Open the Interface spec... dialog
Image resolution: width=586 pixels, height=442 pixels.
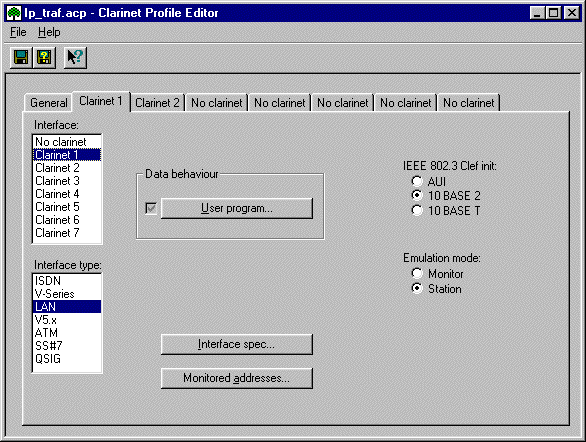237,344
